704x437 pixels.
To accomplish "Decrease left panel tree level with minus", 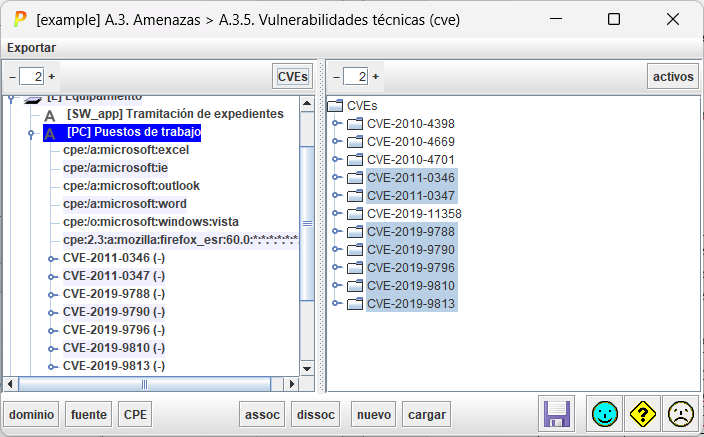I will [13, 77].
